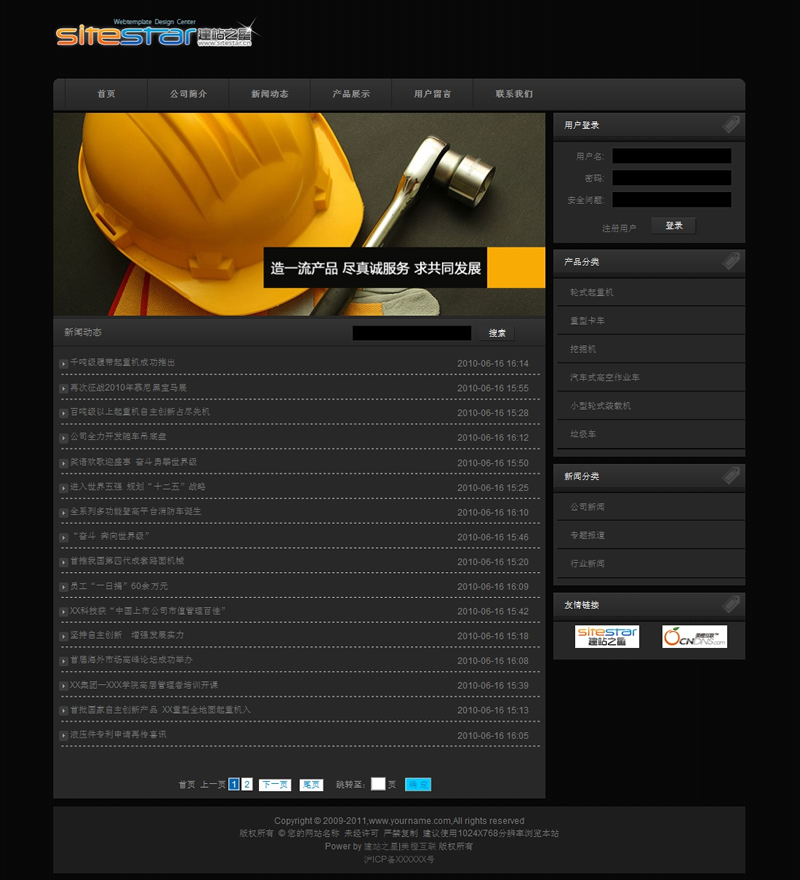Click arrow icon beside 千吨级履带起重机成功推出

coord(64,363)
